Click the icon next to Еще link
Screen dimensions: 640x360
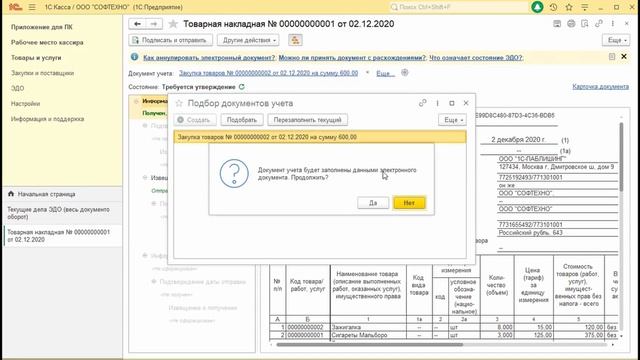404,73
